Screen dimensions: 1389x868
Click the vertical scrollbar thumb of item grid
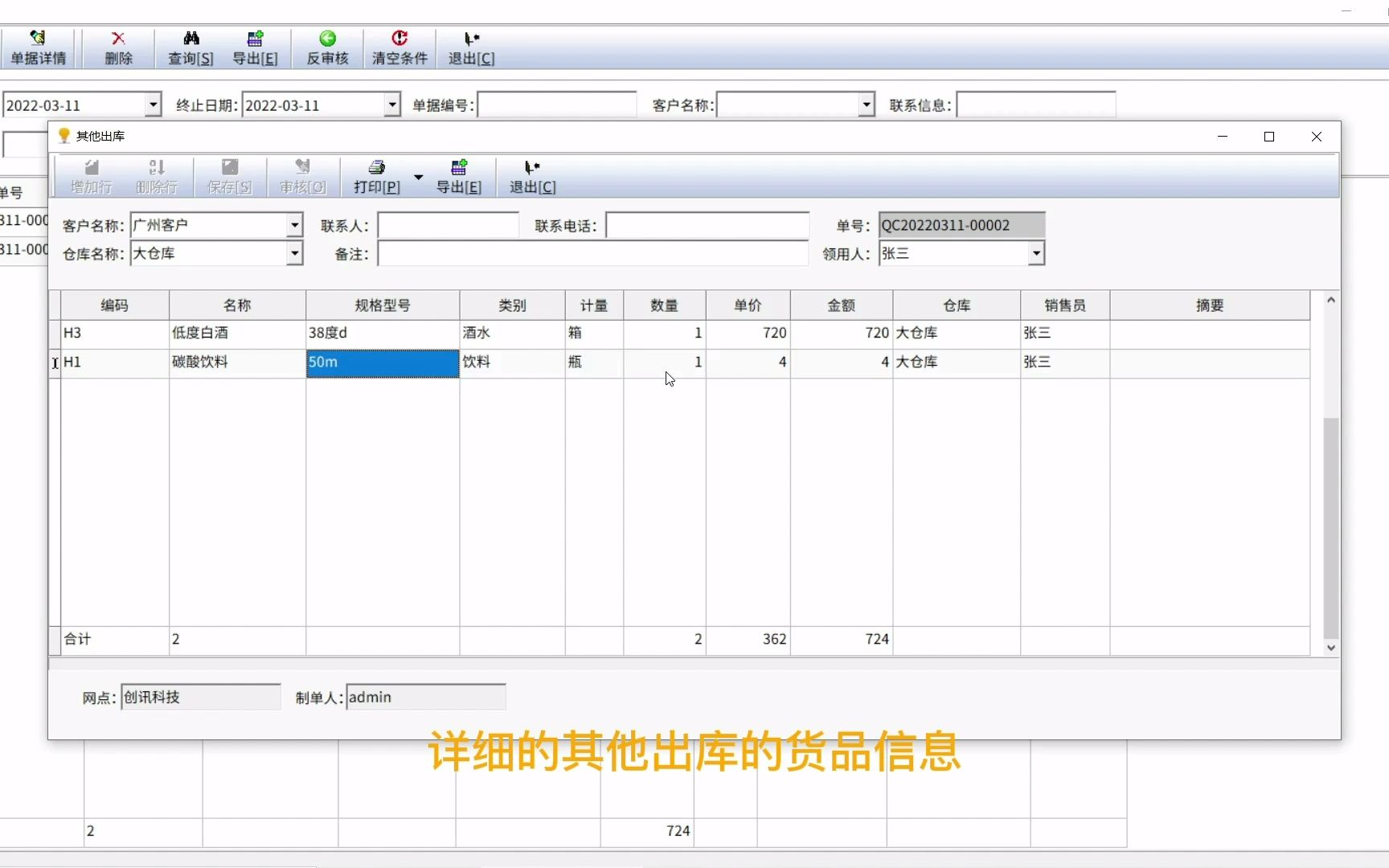(x=1331, y=528)
